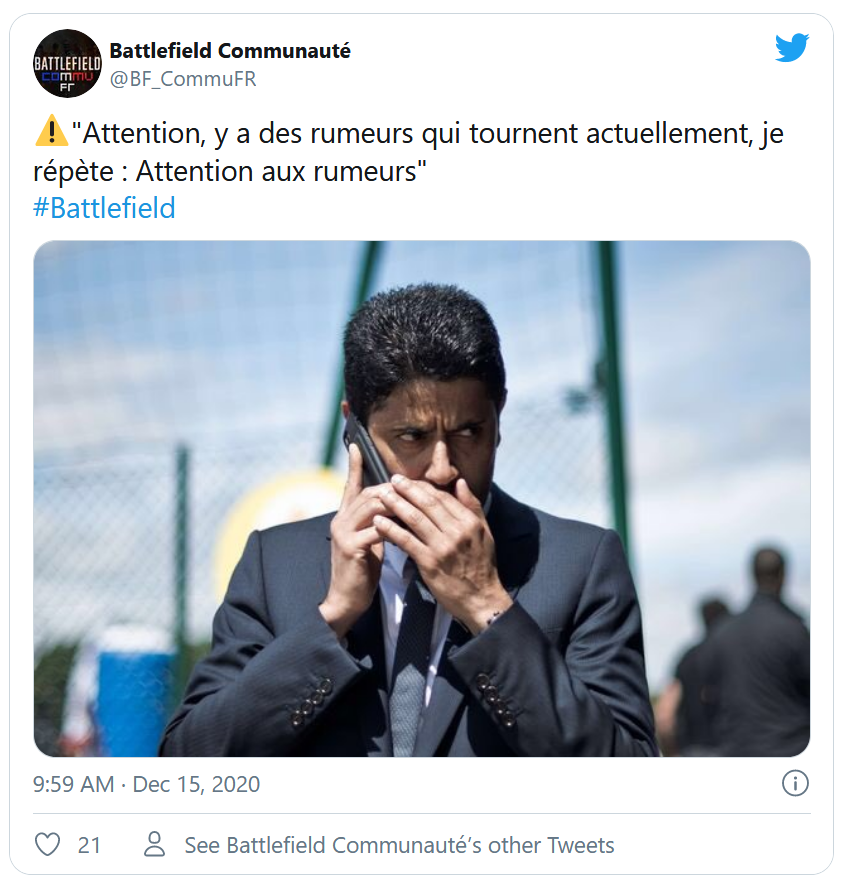The image size is (843, 886).
Task: See Battlefield Communauté's other Tweets
Action: click(399, 845)
